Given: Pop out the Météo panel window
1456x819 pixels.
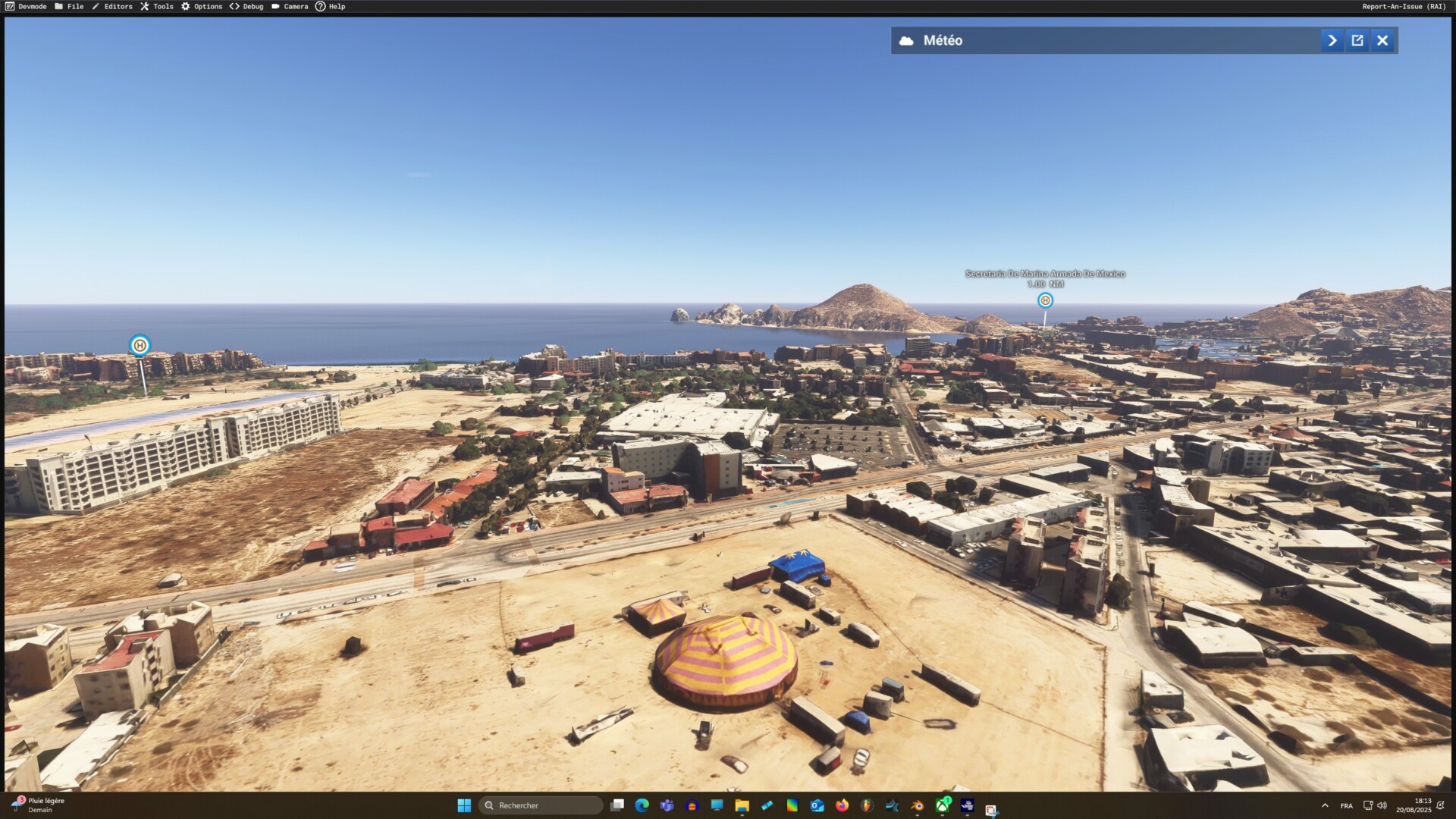Looking at the screenshot, I should point(1357,40).
